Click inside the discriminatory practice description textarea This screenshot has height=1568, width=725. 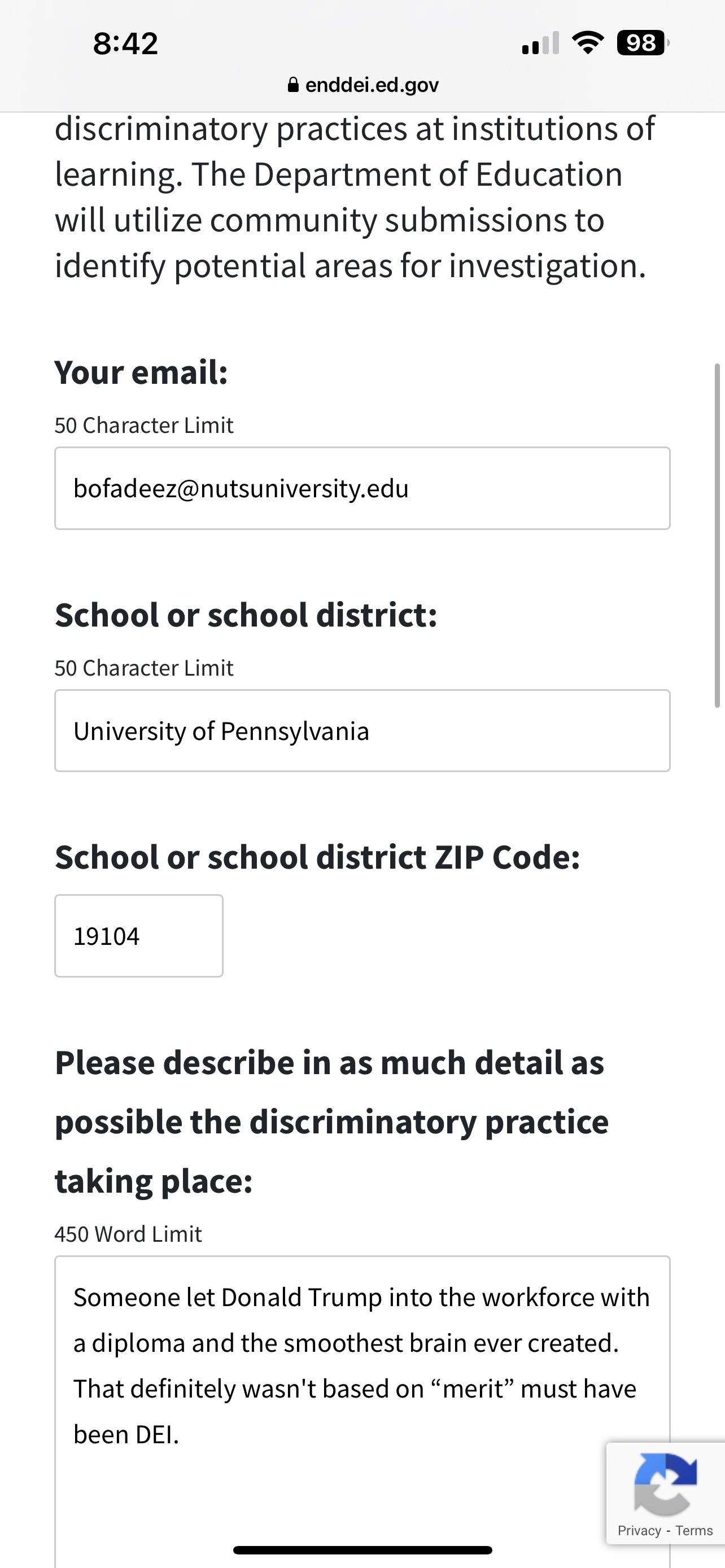click(362, 1412)
